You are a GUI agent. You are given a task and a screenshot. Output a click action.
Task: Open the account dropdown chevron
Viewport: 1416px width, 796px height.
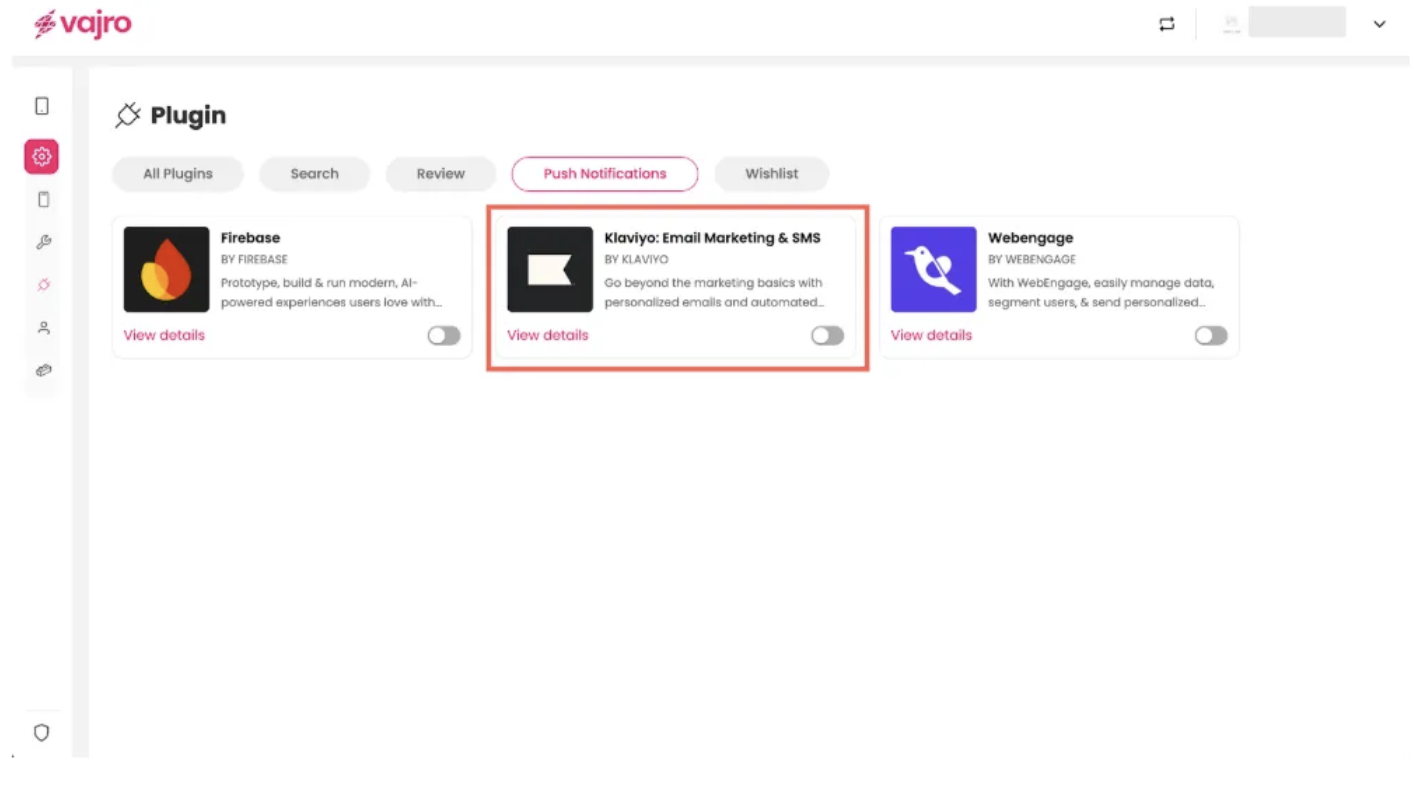[1379, 24]
